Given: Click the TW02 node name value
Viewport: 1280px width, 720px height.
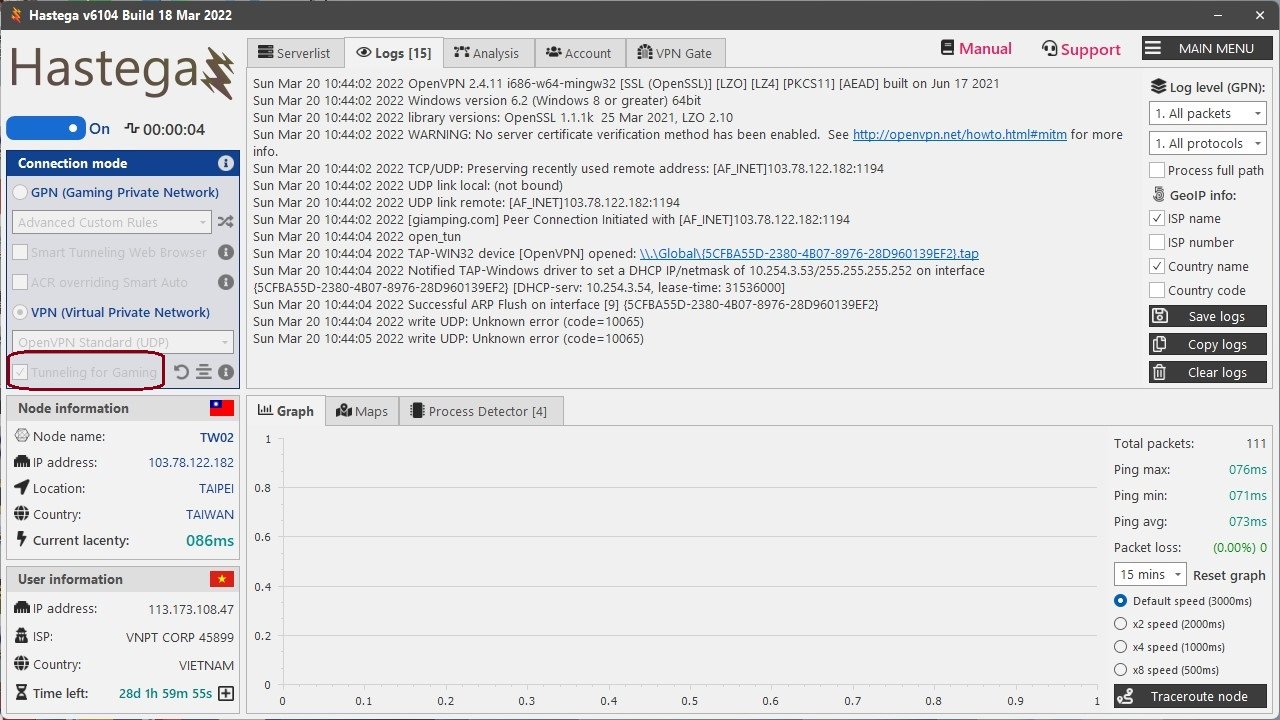Looking at the screenshot, I should tap(217, 436).
